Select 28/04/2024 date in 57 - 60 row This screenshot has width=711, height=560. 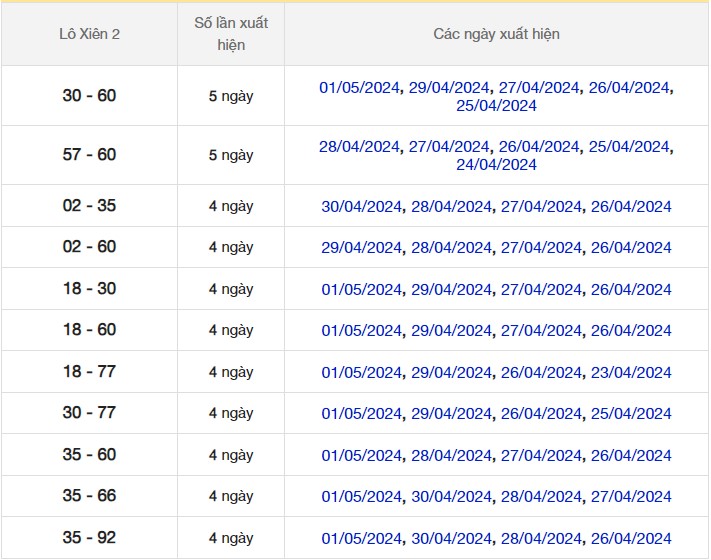pyautogui.click(x=360, y=147)
